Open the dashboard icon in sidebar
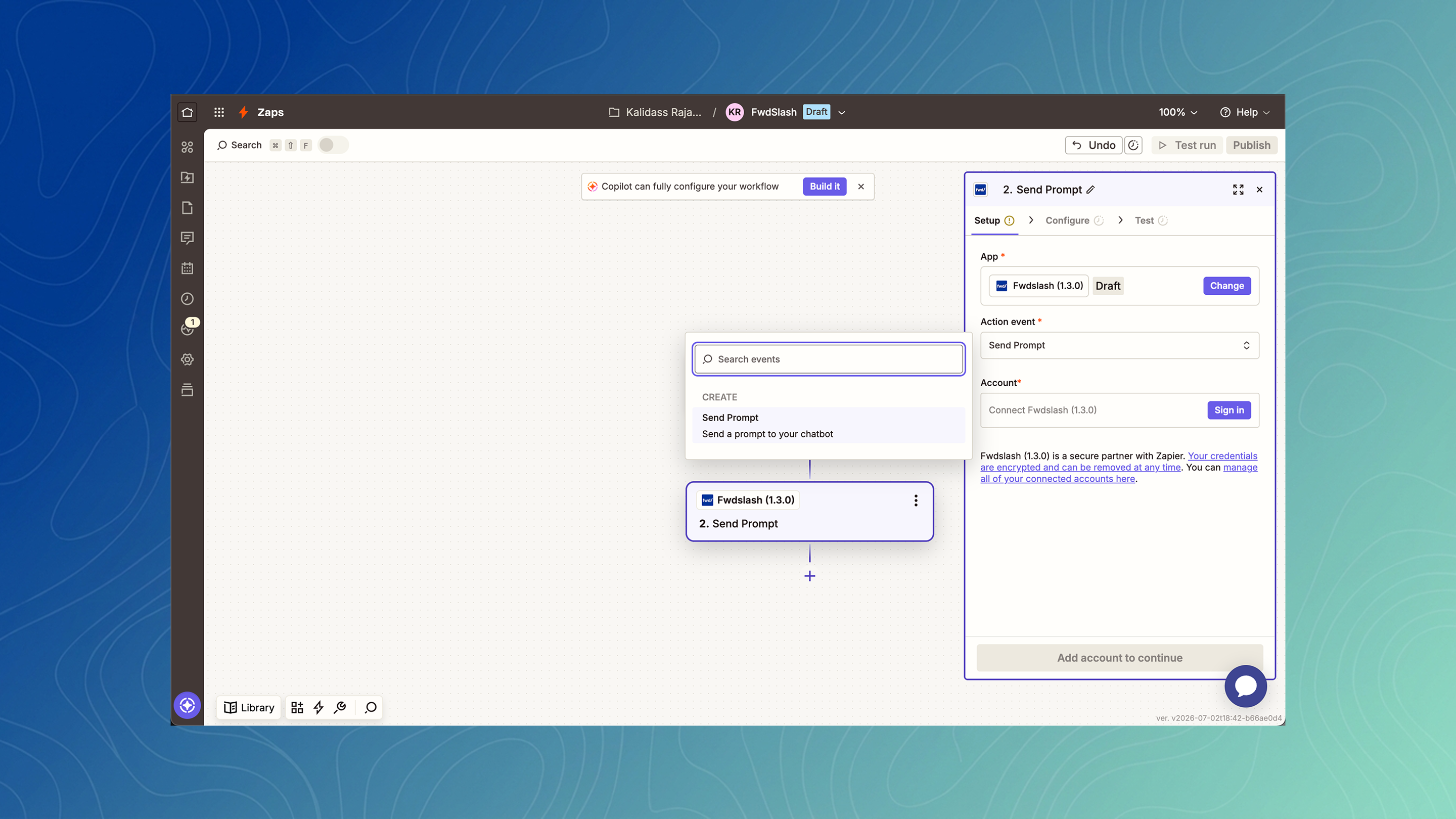 pos(187,147)
